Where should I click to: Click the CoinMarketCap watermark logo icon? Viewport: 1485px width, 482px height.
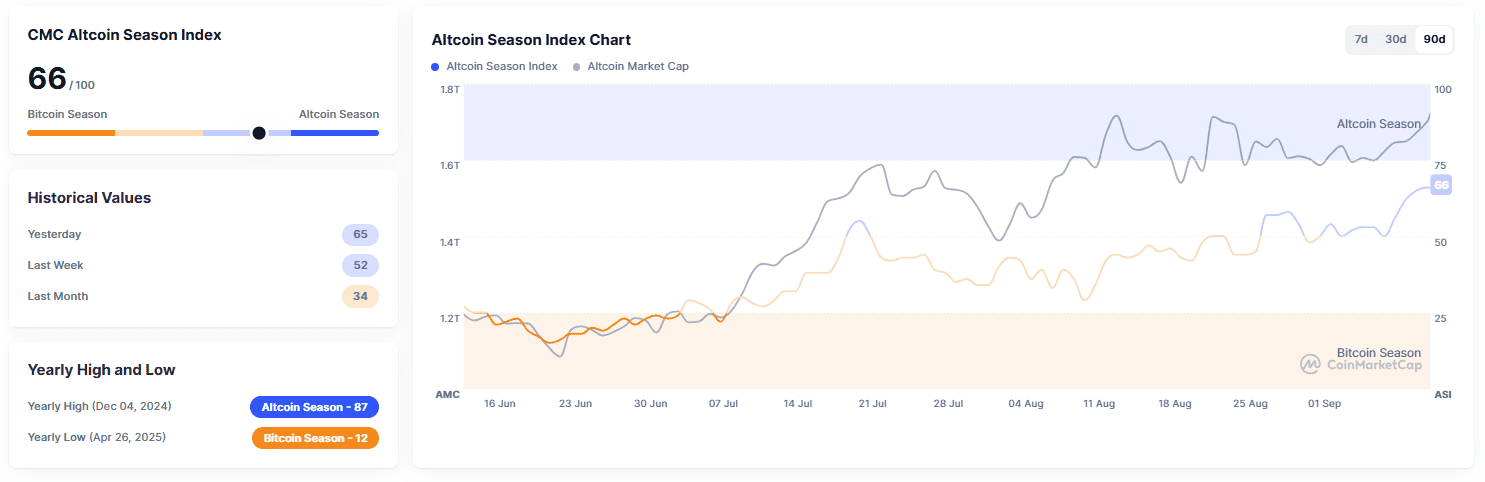tap(1310, 364)
